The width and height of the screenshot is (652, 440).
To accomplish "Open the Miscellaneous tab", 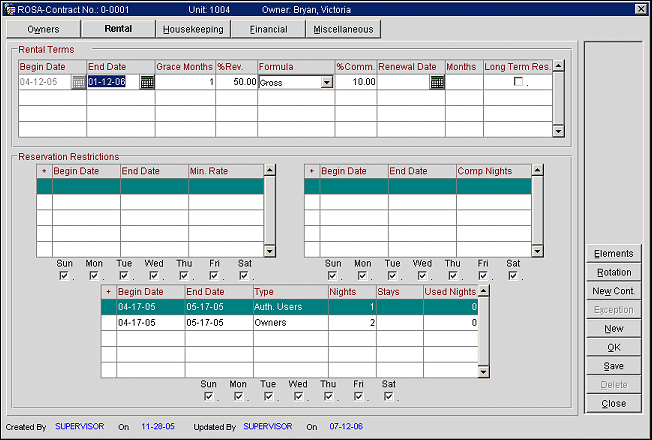I will tap(343, 29).
